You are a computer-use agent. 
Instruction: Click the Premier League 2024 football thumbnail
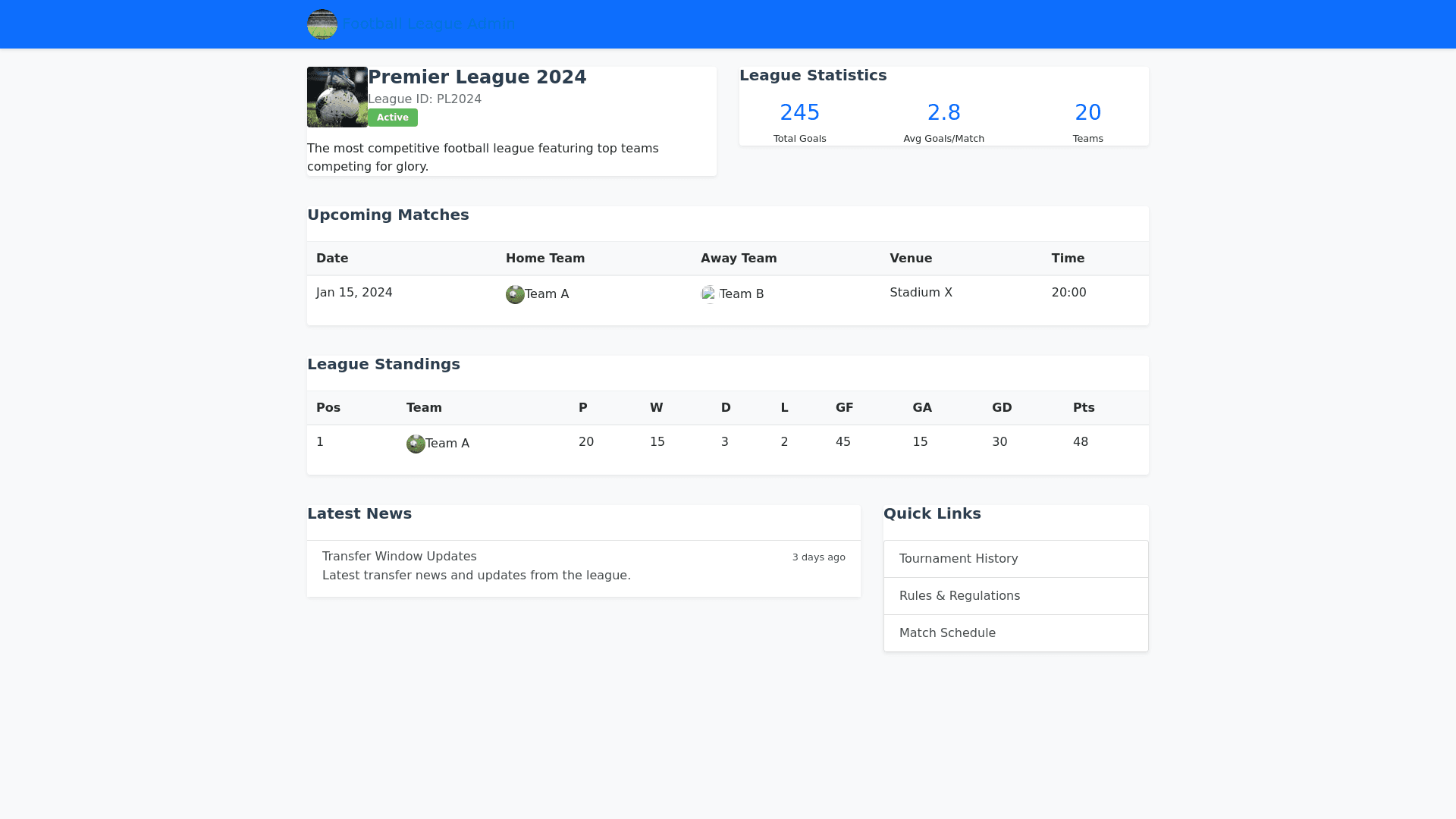pyautogui.click(x=337, y=97)
